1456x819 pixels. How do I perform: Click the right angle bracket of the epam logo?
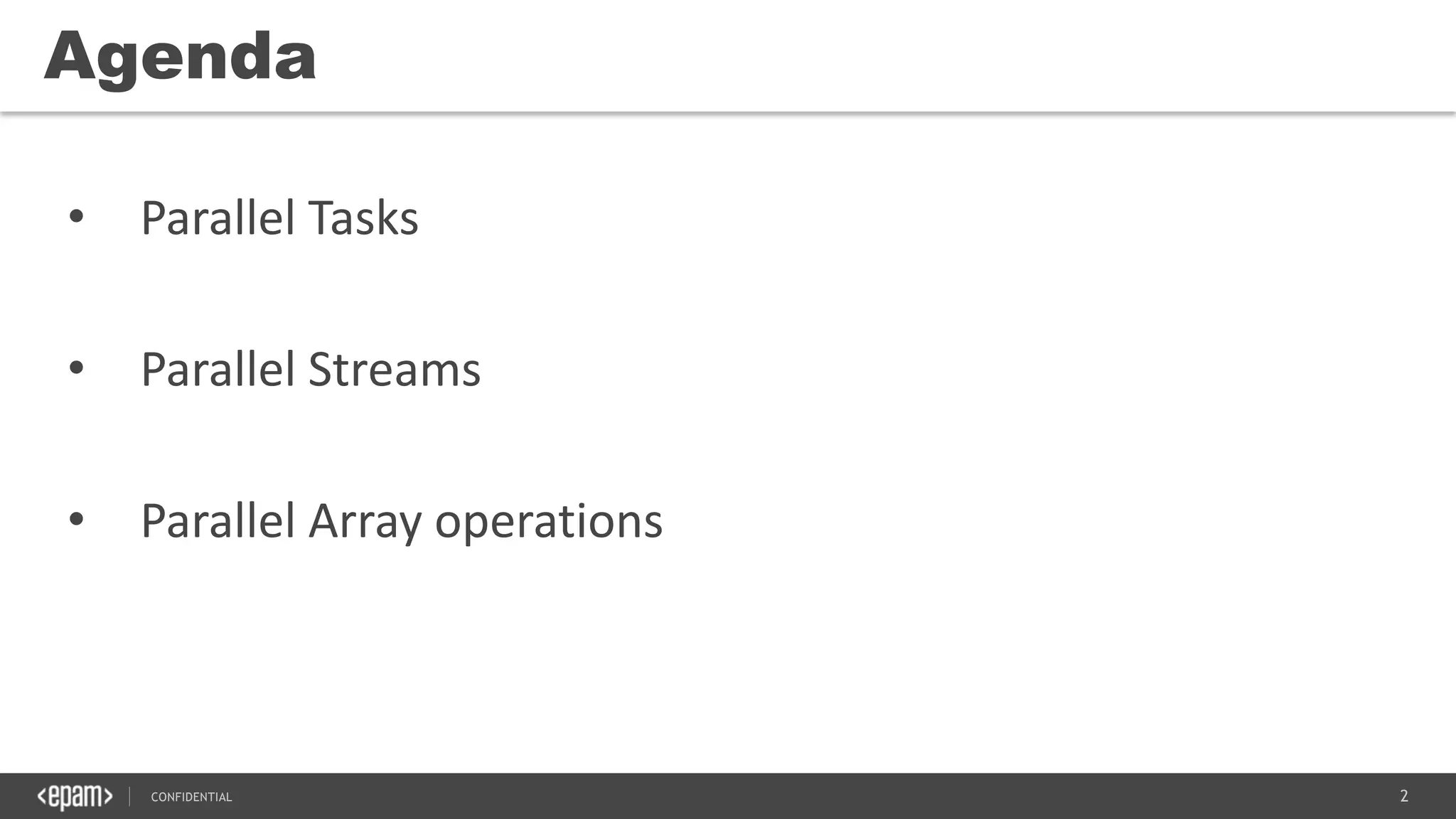(108, 796)
